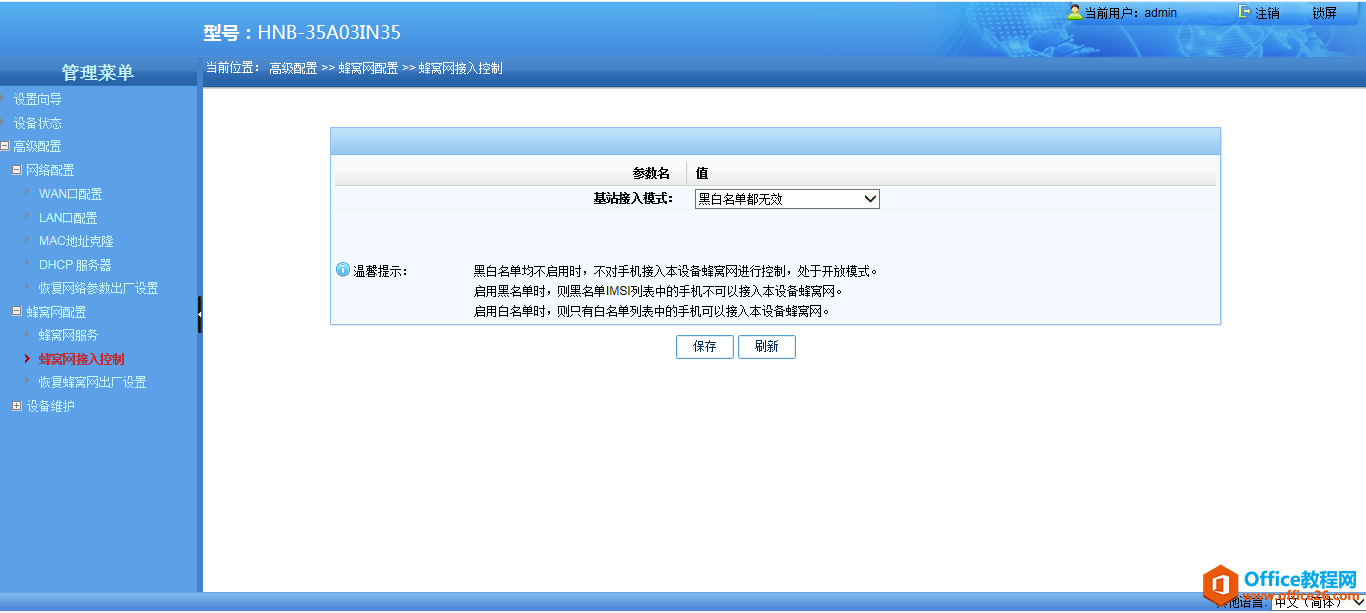Click the 注销 logout link
The width and height of the screenshot is (1366, 613).
click(x=1267, y=14)
